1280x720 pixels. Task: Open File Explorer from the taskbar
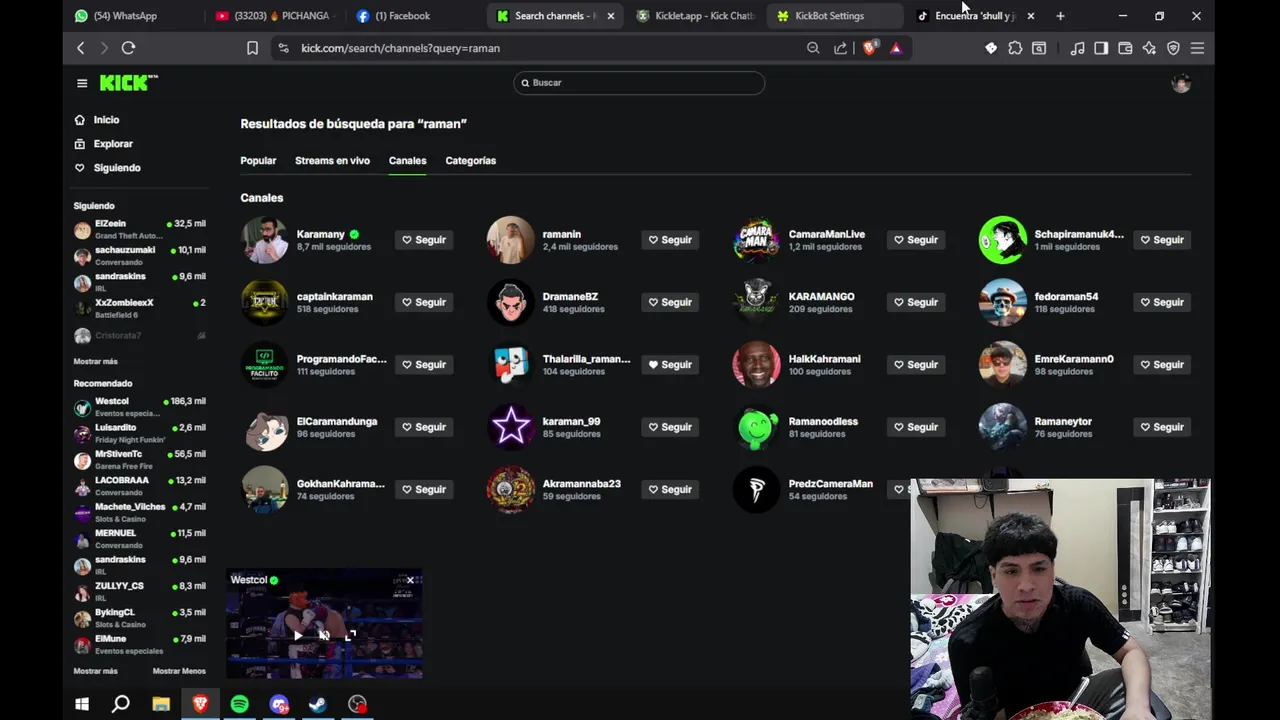tap(161, 704)
